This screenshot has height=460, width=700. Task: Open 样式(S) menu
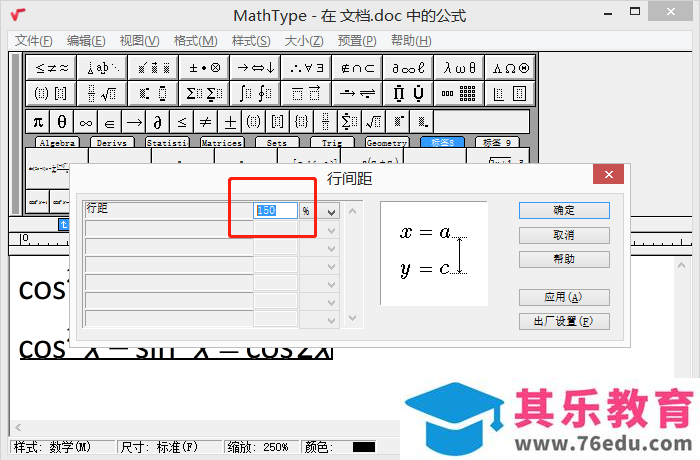pyautogui.click(x=251, y=41)
